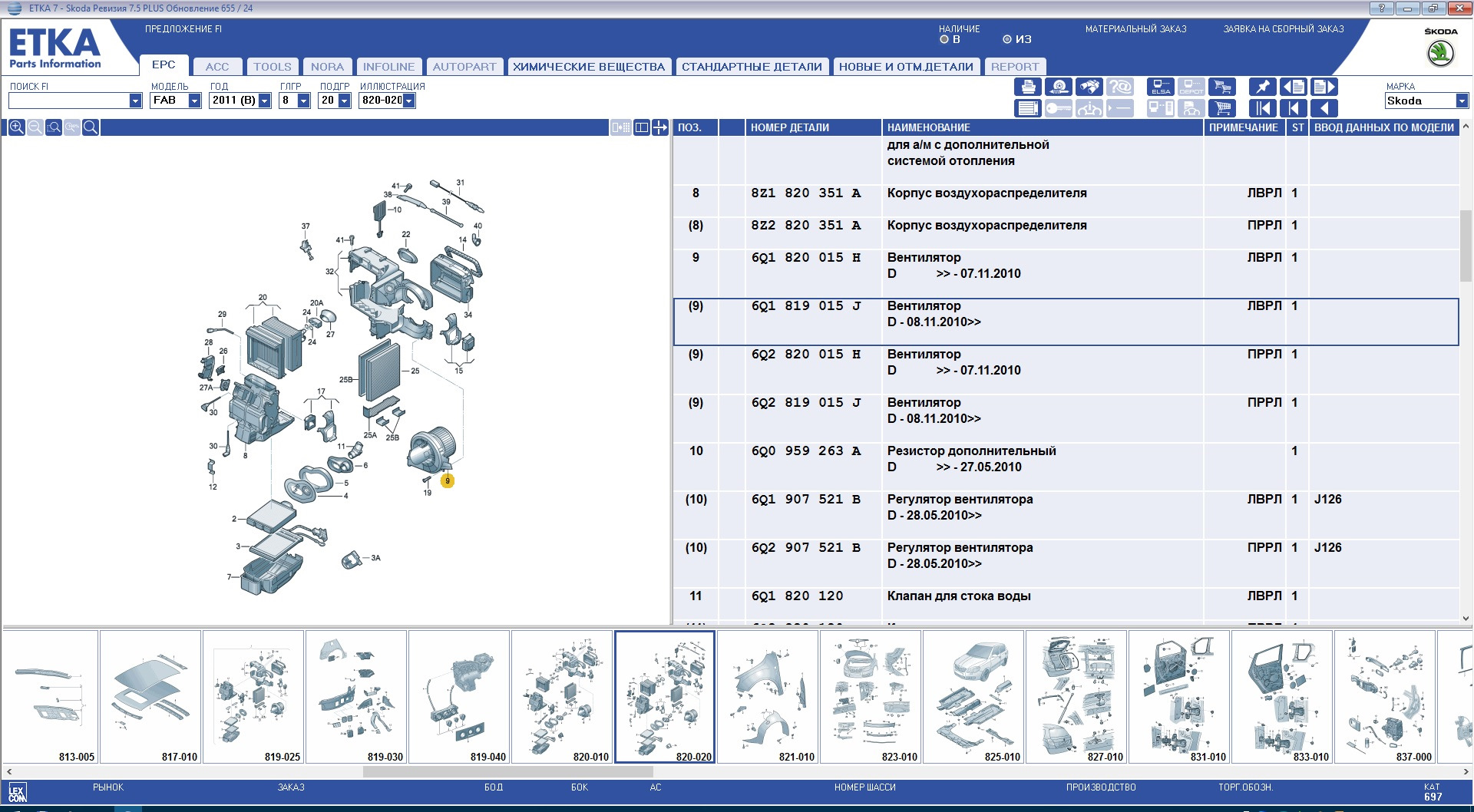Click the move-divider arrow icon
The image size is (1474, 812).
[660, 127]
